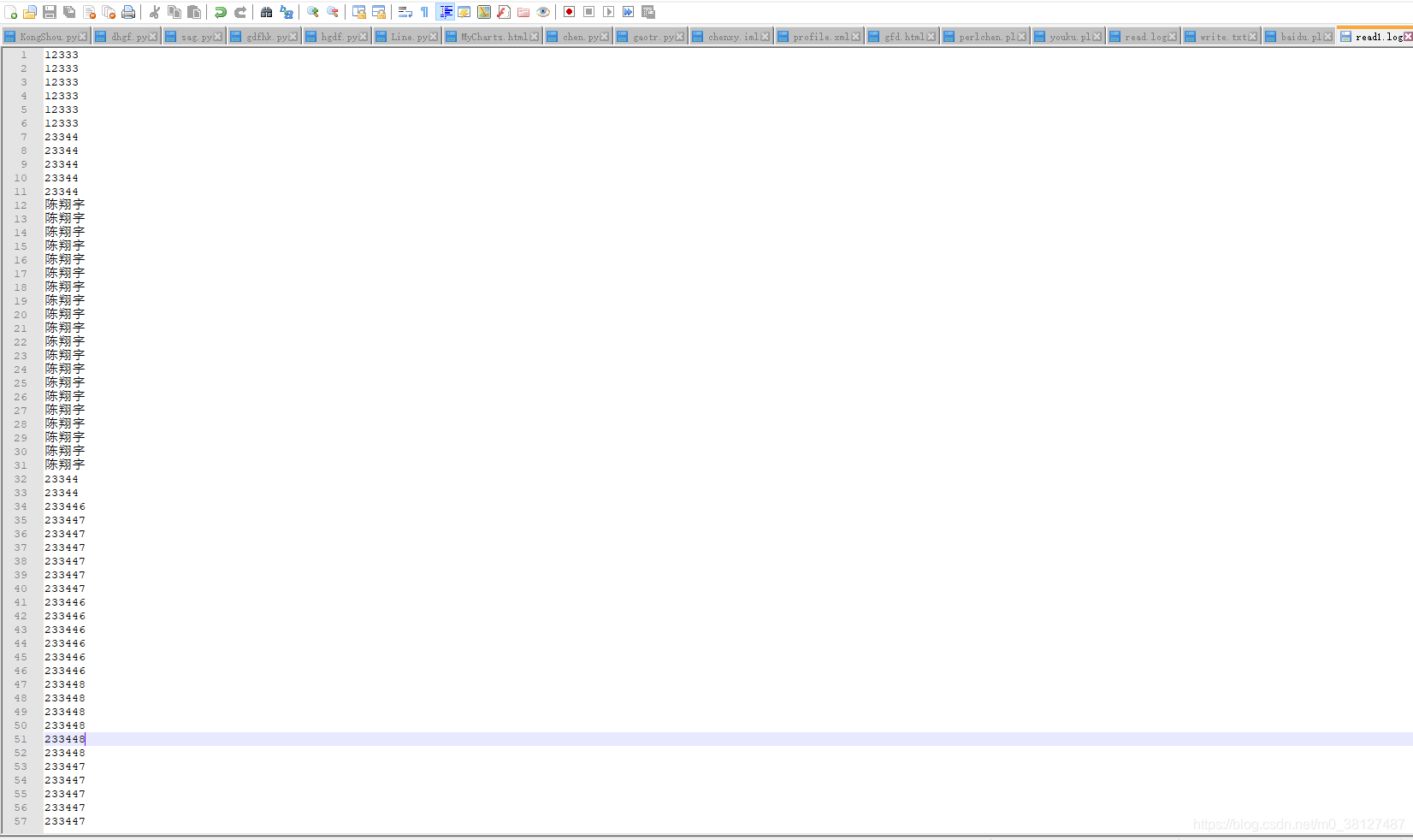Switch to the youku.pl tab

click(x=1068, y=37)
